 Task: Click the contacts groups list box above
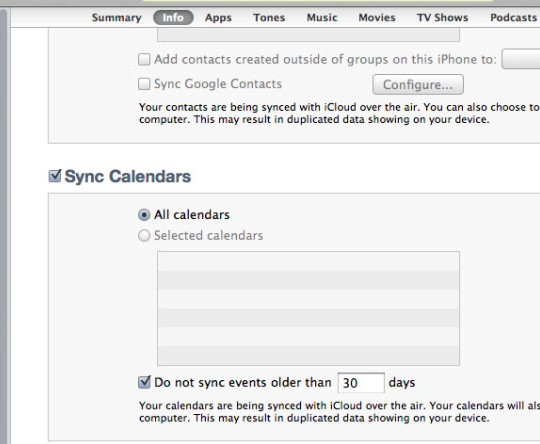308,35
